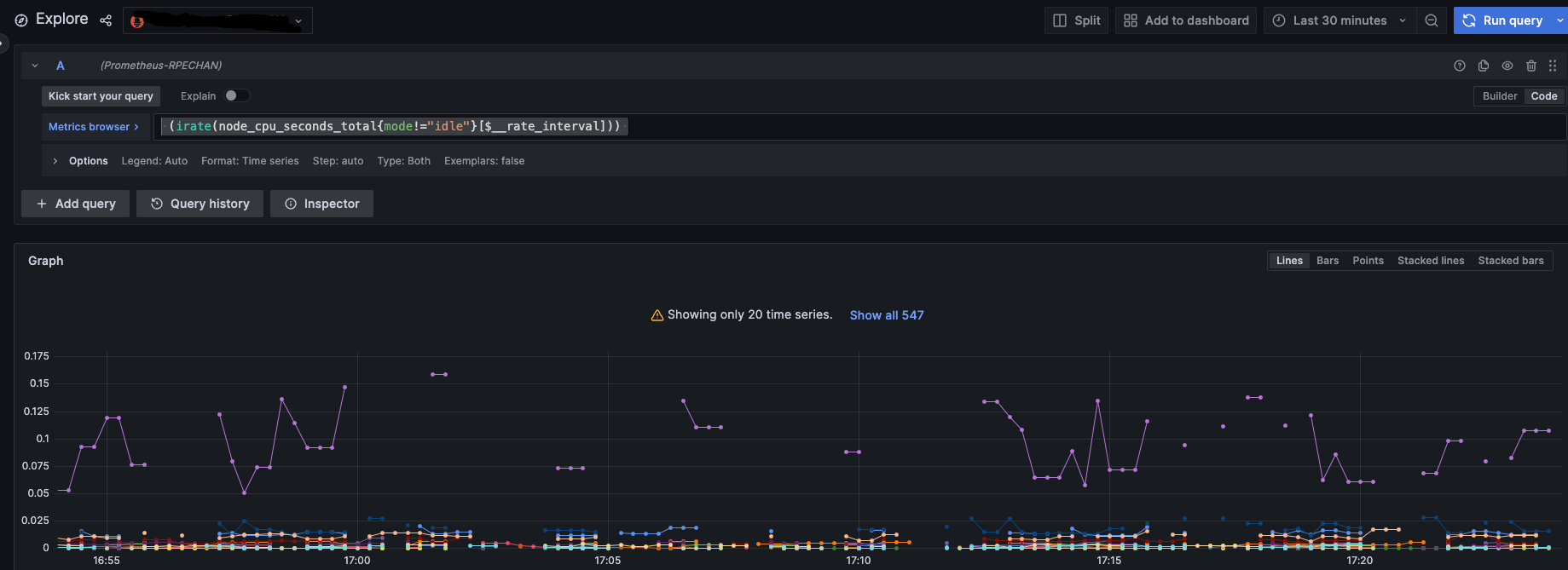Click 17:00 time axis label
The height and width of the screenshot is (570, 1568).
[x=357, y=561]
